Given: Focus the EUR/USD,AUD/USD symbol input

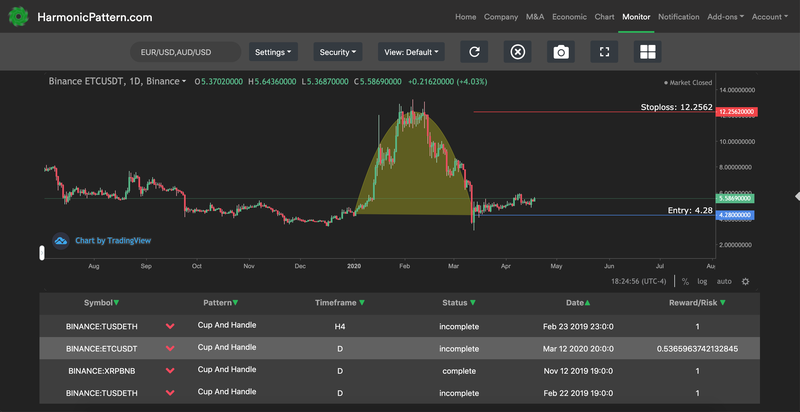Looking at the screenshot, I should [185, 52].
